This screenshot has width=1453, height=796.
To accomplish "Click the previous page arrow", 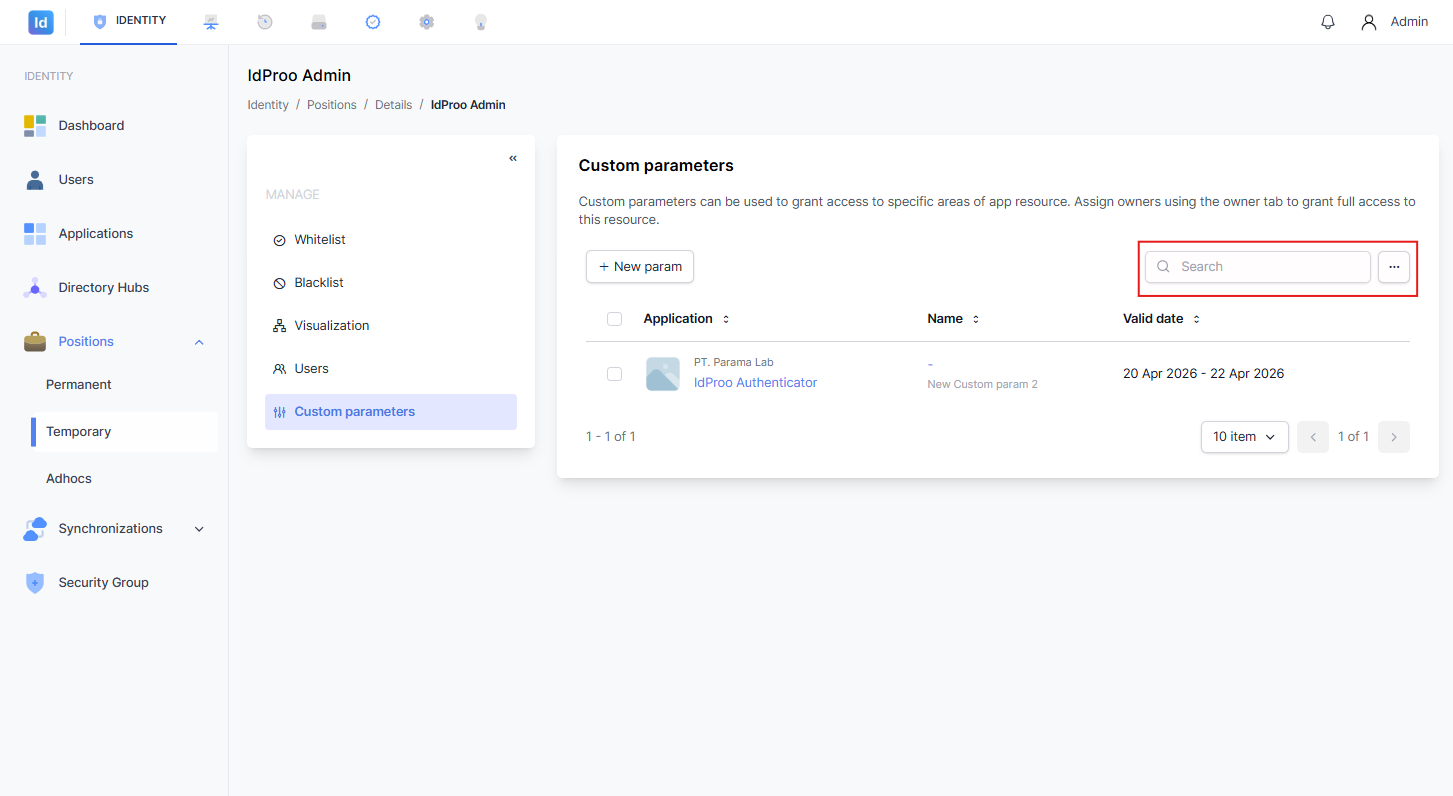I will tap(1313, 437).
